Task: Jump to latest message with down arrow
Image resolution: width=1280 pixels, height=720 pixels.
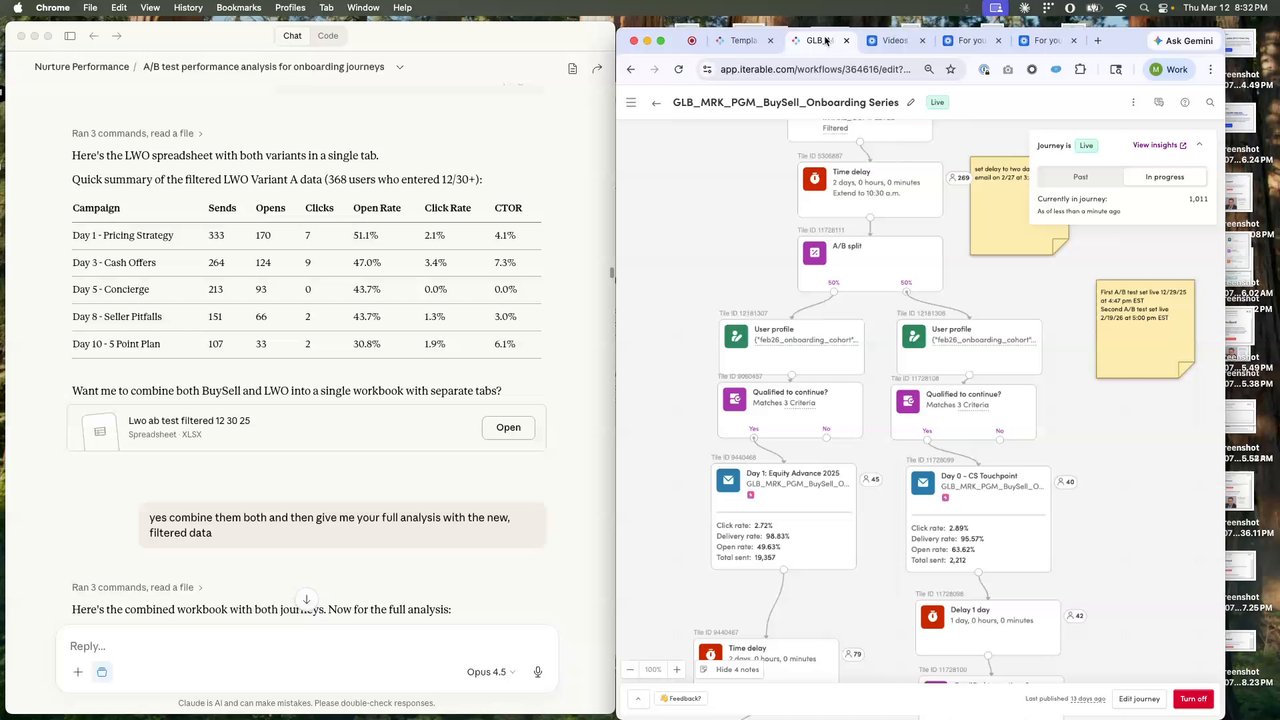Action: coord(307,600)
